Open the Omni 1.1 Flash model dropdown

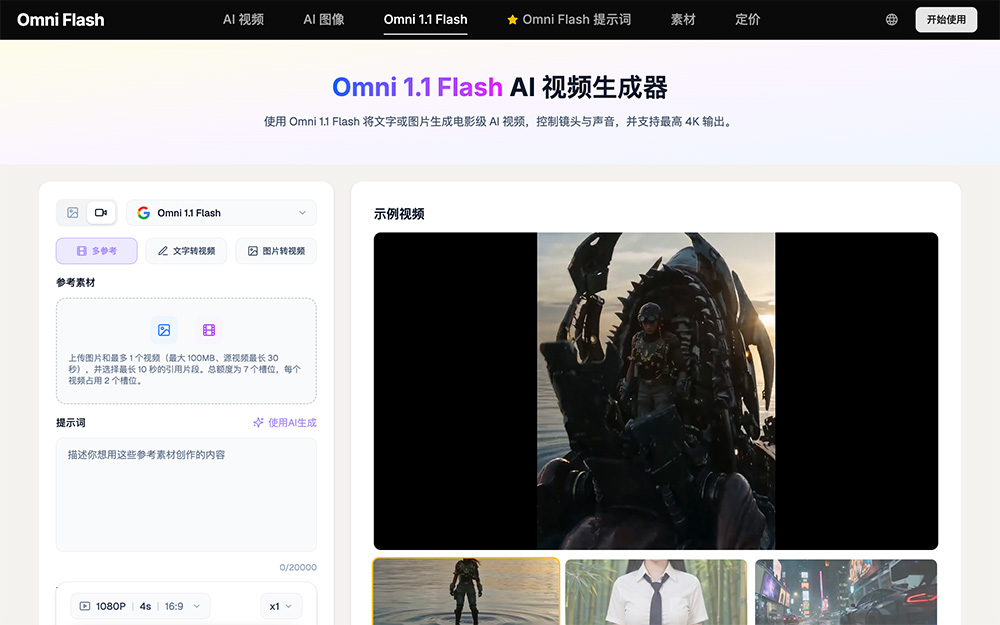[x=221, y=212]
